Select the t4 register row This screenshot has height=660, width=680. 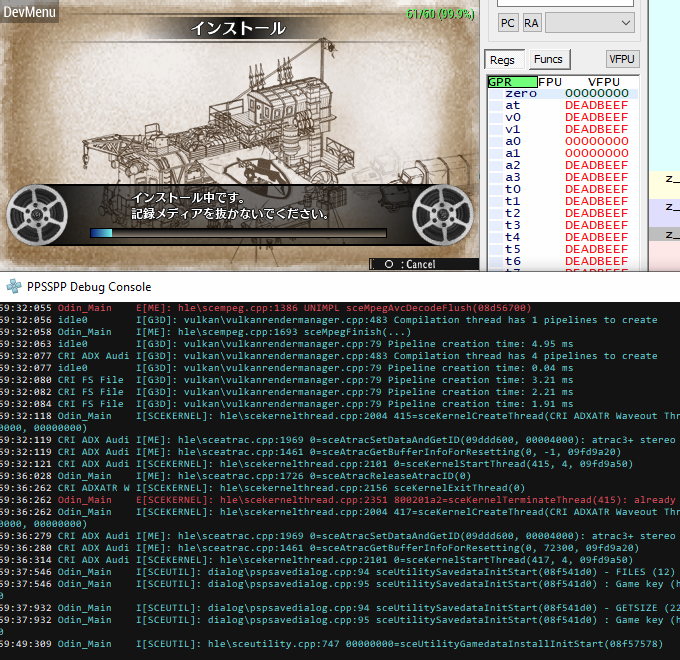(563, 237)
